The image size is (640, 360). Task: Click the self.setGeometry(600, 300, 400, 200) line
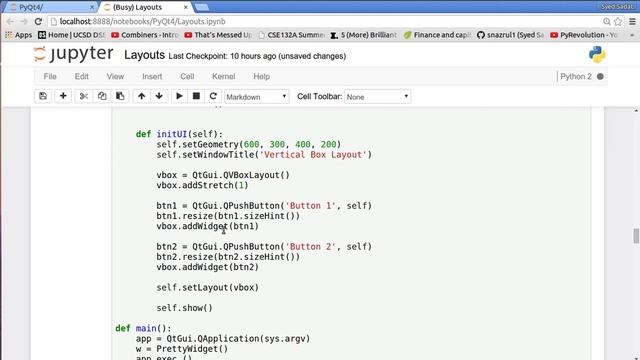(x=249, y=144)
